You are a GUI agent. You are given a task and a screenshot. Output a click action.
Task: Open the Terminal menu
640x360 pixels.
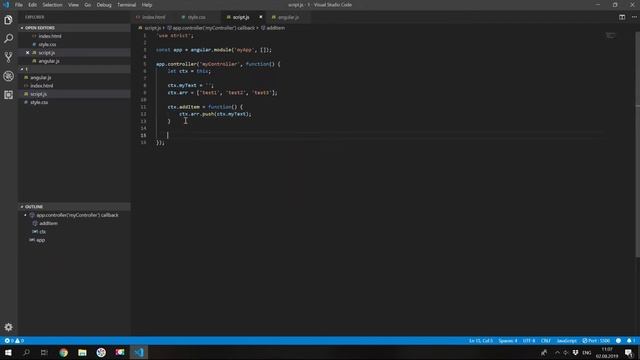127,5
